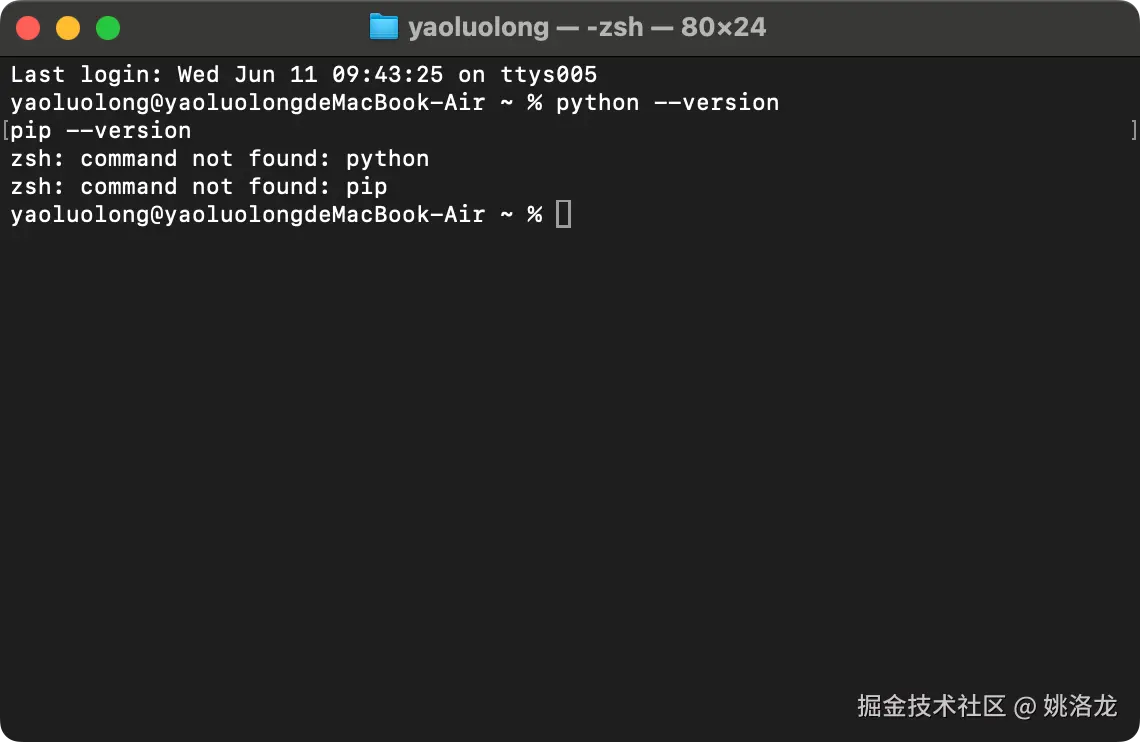Click the "%" symbol on the last prompt
The width and height of the screenshot is (1140, 742).
(x=535, y=214)
